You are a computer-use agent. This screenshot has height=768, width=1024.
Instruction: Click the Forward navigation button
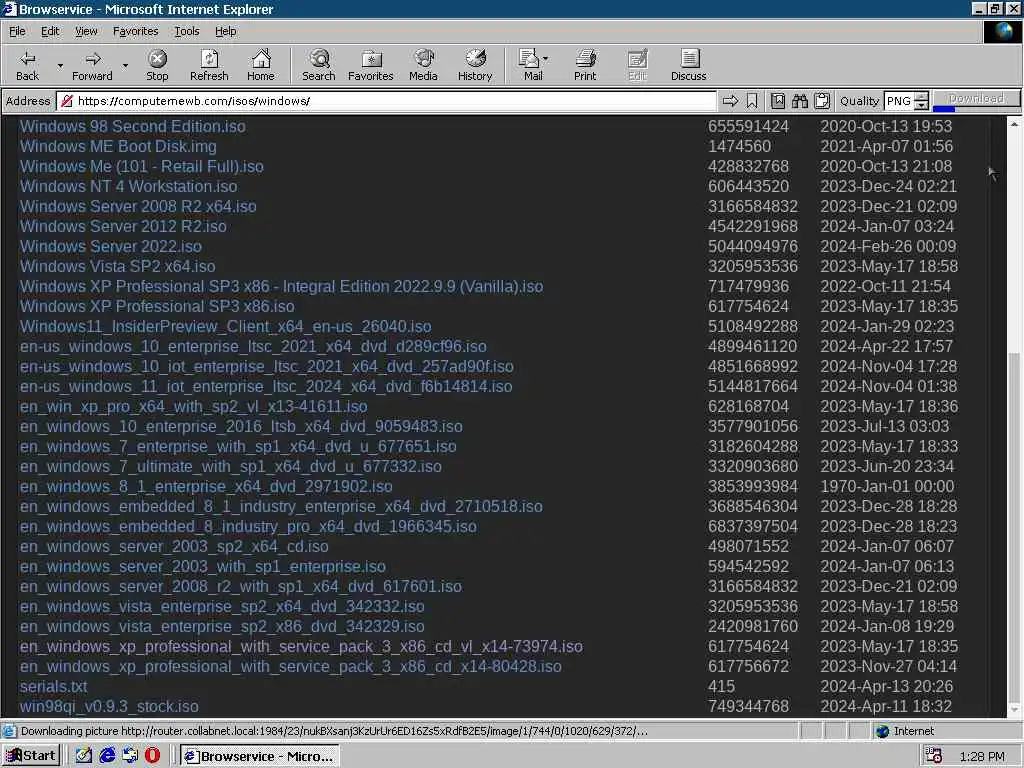pos(92,65)
